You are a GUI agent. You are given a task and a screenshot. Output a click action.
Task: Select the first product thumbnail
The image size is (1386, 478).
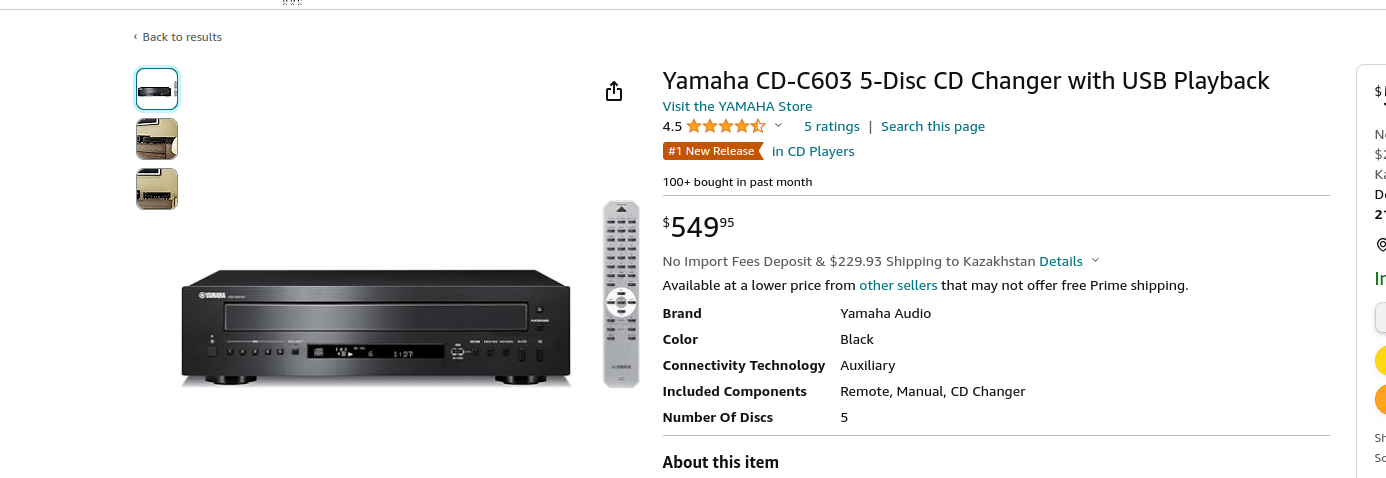click(157, 89)
